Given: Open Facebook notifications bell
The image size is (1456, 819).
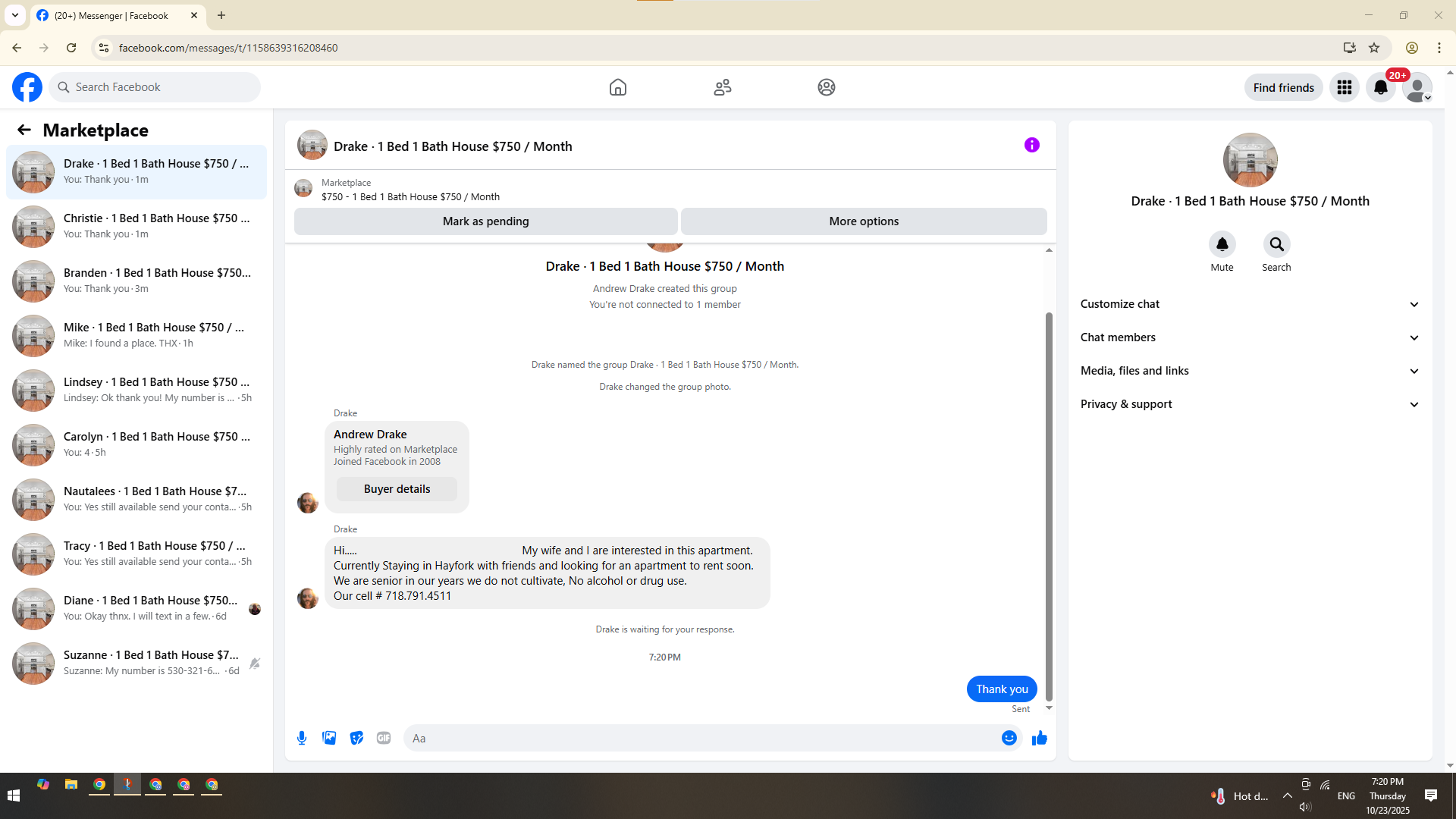Looking at the screenshot, I should tap(1380, 87).
